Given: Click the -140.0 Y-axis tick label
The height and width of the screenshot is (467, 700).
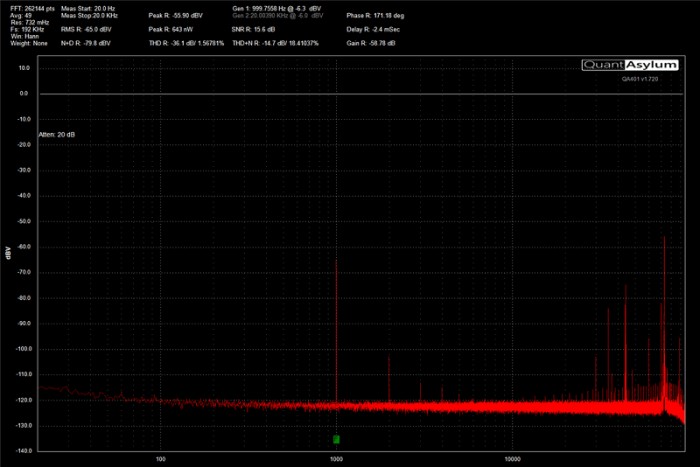Looking at the screenshot, I should coord(23,451).
